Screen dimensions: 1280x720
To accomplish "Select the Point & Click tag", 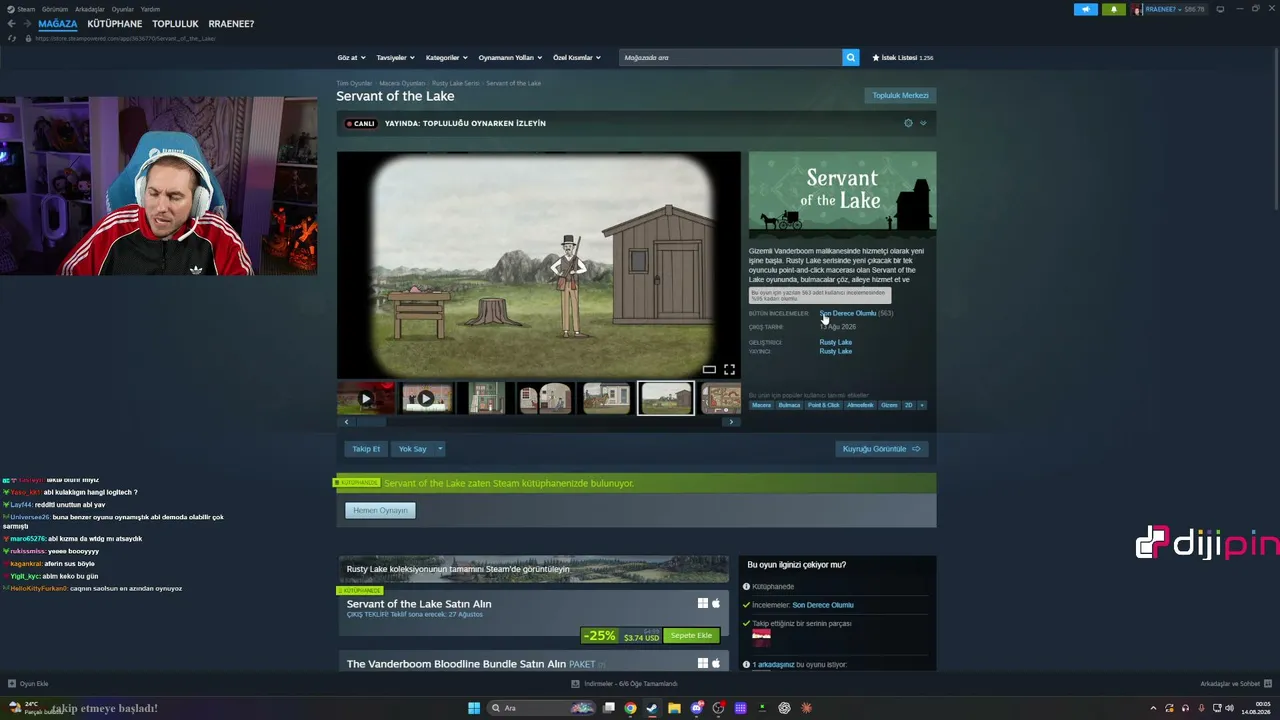I will 824,405.
